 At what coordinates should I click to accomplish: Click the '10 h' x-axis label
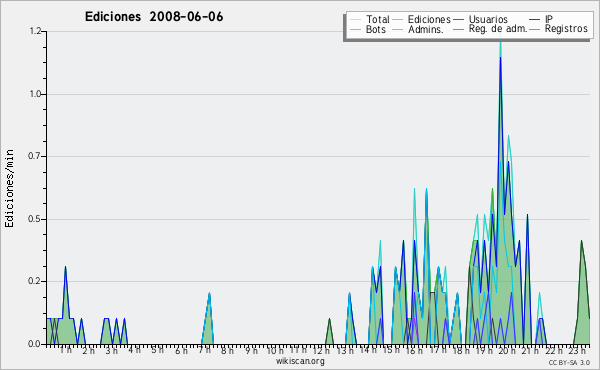pyautogui.click(x=275, y=350)
